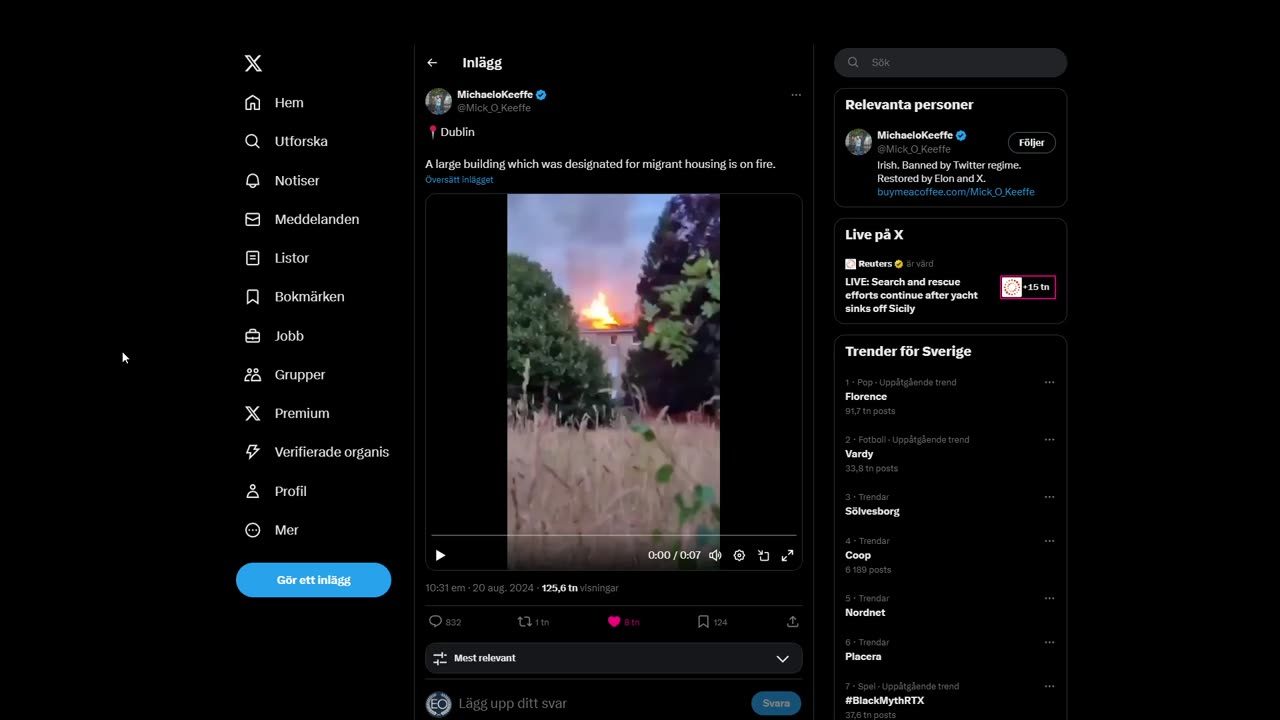
Task: Open options for Vardy trend
Action: click(1049, 439)
